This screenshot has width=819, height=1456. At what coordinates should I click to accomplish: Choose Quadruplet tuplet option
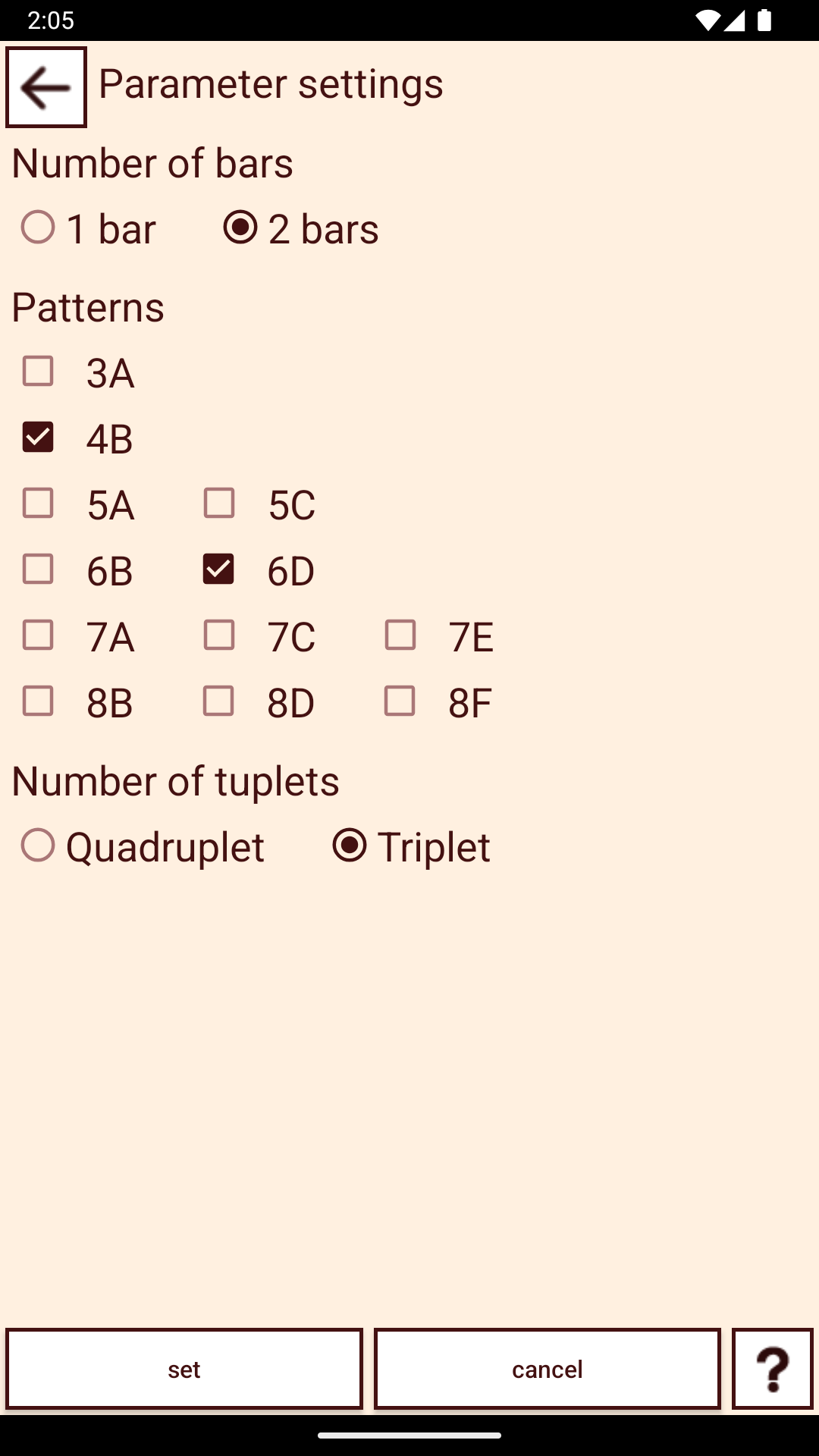pos(143,846)
